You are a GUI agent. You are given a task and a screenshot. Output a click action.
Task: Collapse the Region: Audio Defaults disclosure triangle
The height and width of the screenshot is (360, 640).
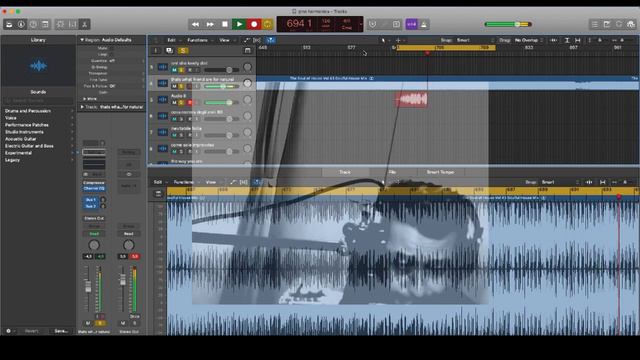coord(82,40)
